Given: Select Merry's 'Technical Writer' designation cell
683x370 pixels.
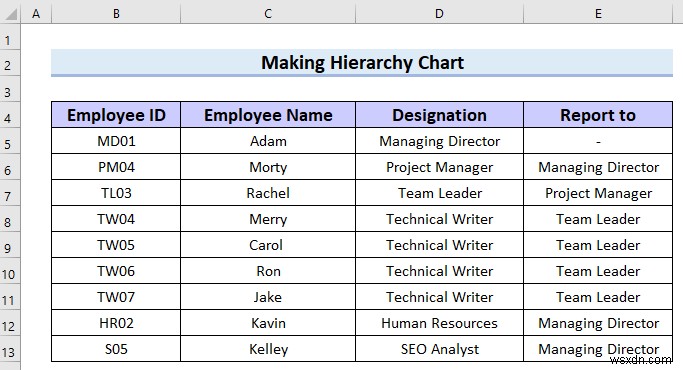Looking at the screenshot, I should [x=440, y=219].
